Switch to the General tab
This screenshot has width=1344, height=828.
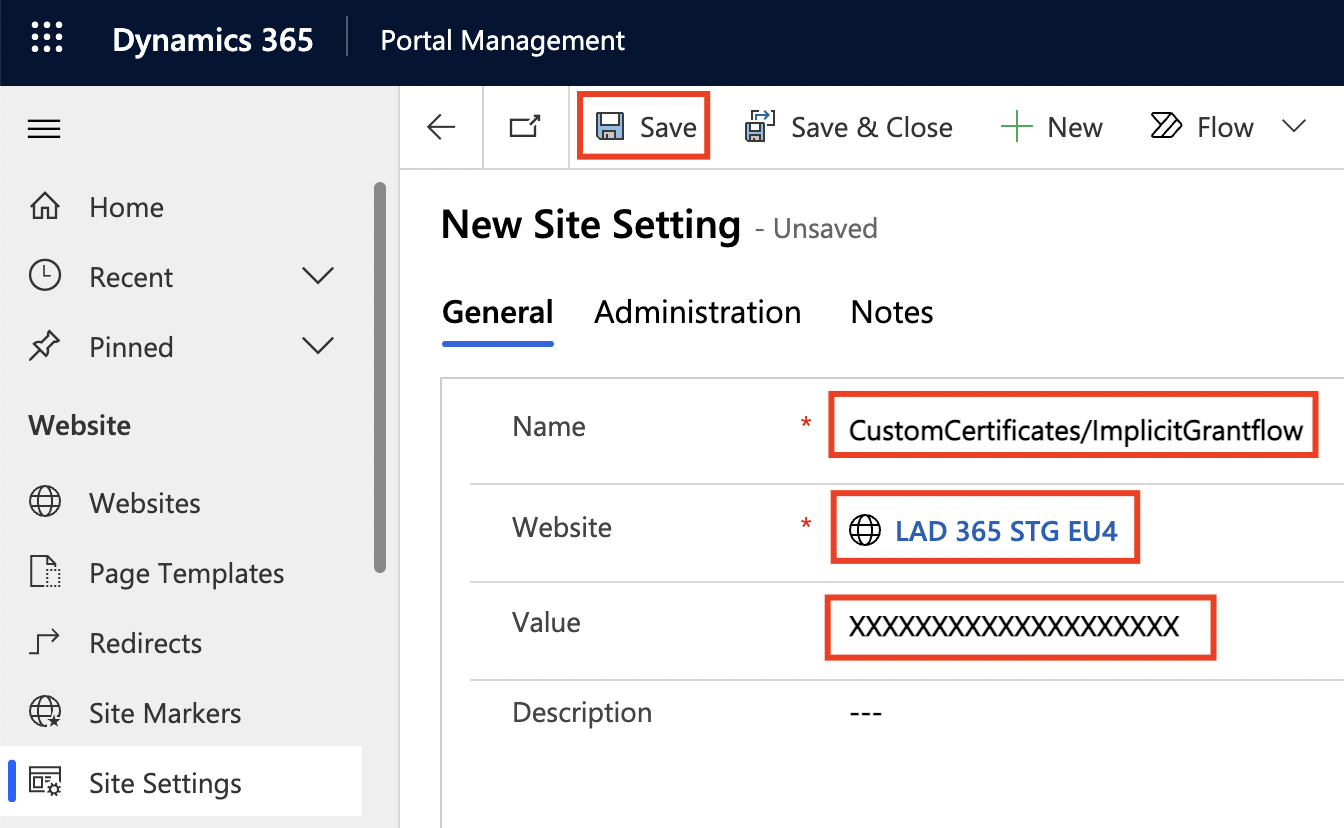(x=498, y=312)
